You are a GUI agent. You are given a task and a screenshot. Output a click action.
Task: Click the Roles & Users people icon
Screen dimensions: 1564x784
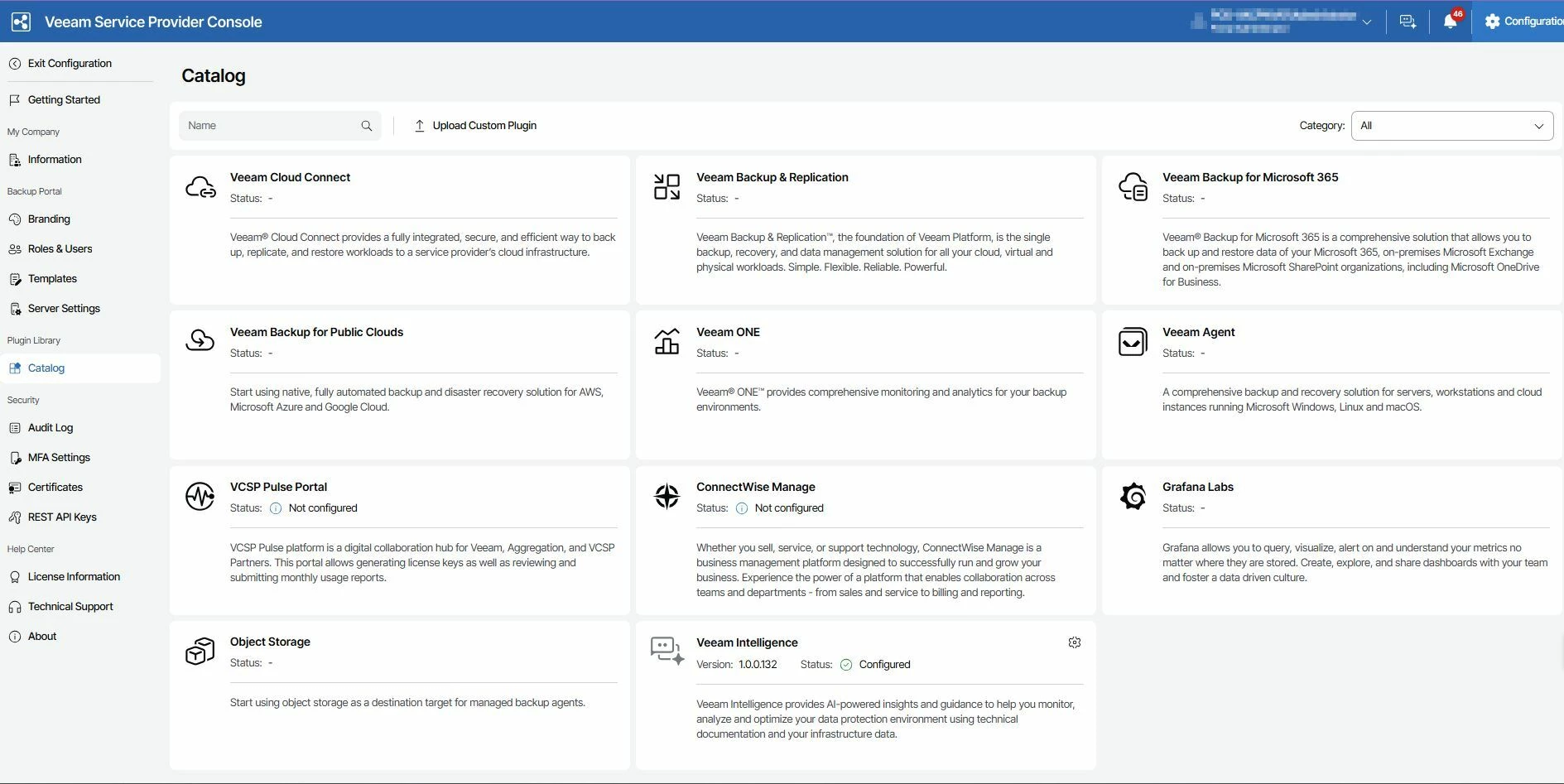(15, 249)
